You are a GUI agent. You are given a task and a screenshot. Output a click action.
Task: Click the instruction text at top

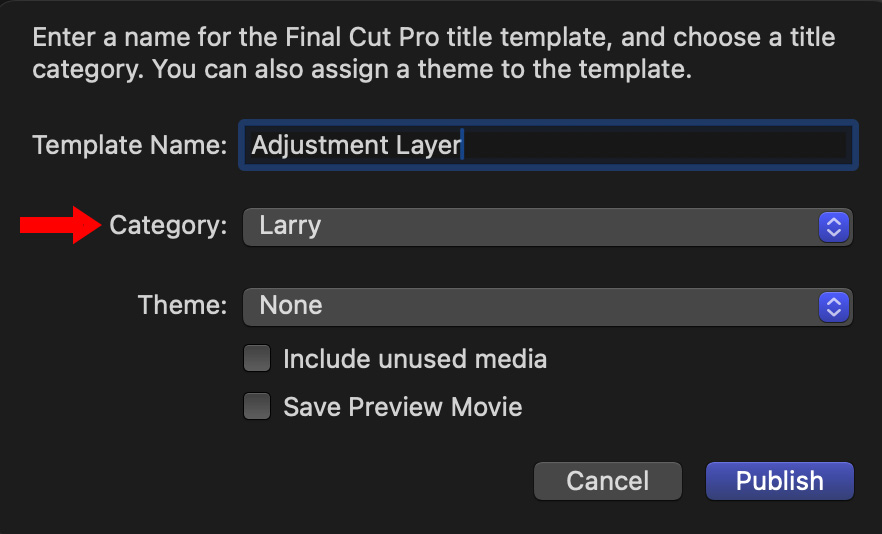coord(433,55)
